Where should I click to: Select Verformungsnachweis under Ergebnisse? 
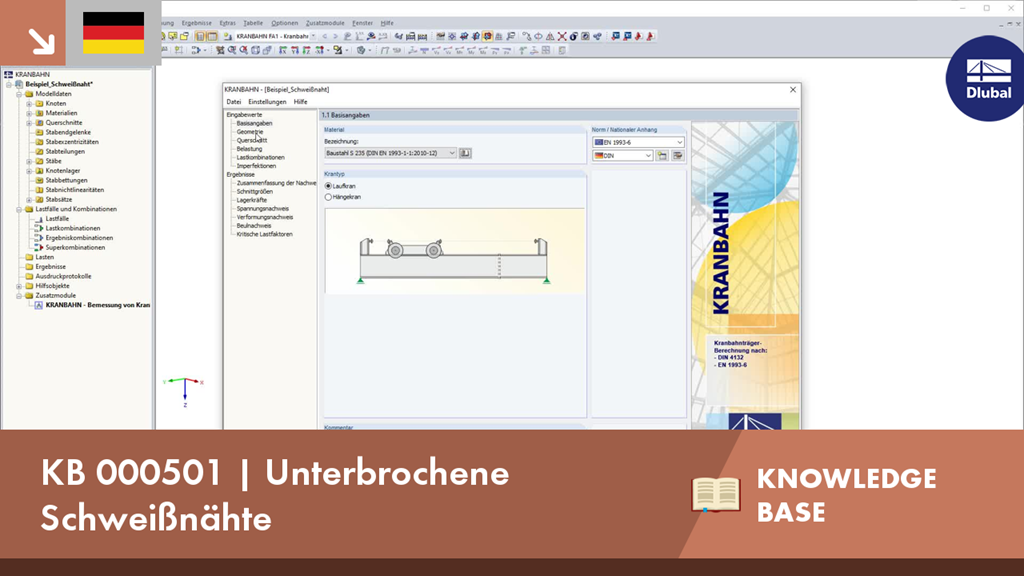click(x=264, y=217)
